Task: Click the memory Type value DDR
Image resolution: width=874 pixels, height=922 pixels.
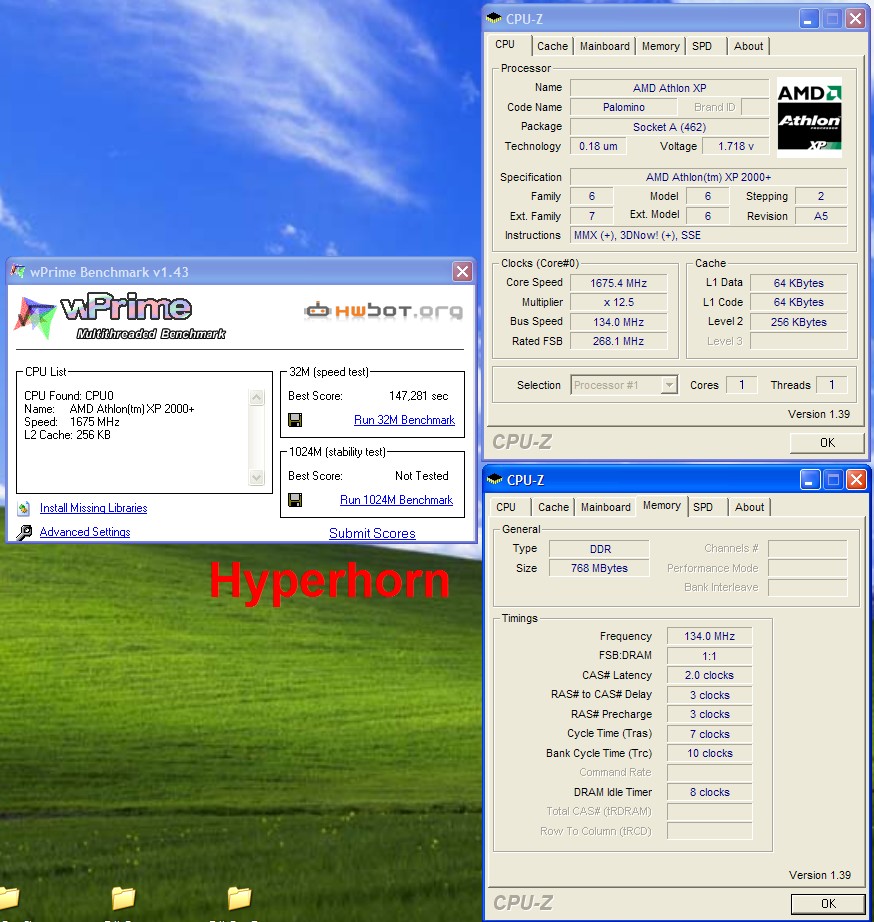Action: click(599, 549)
